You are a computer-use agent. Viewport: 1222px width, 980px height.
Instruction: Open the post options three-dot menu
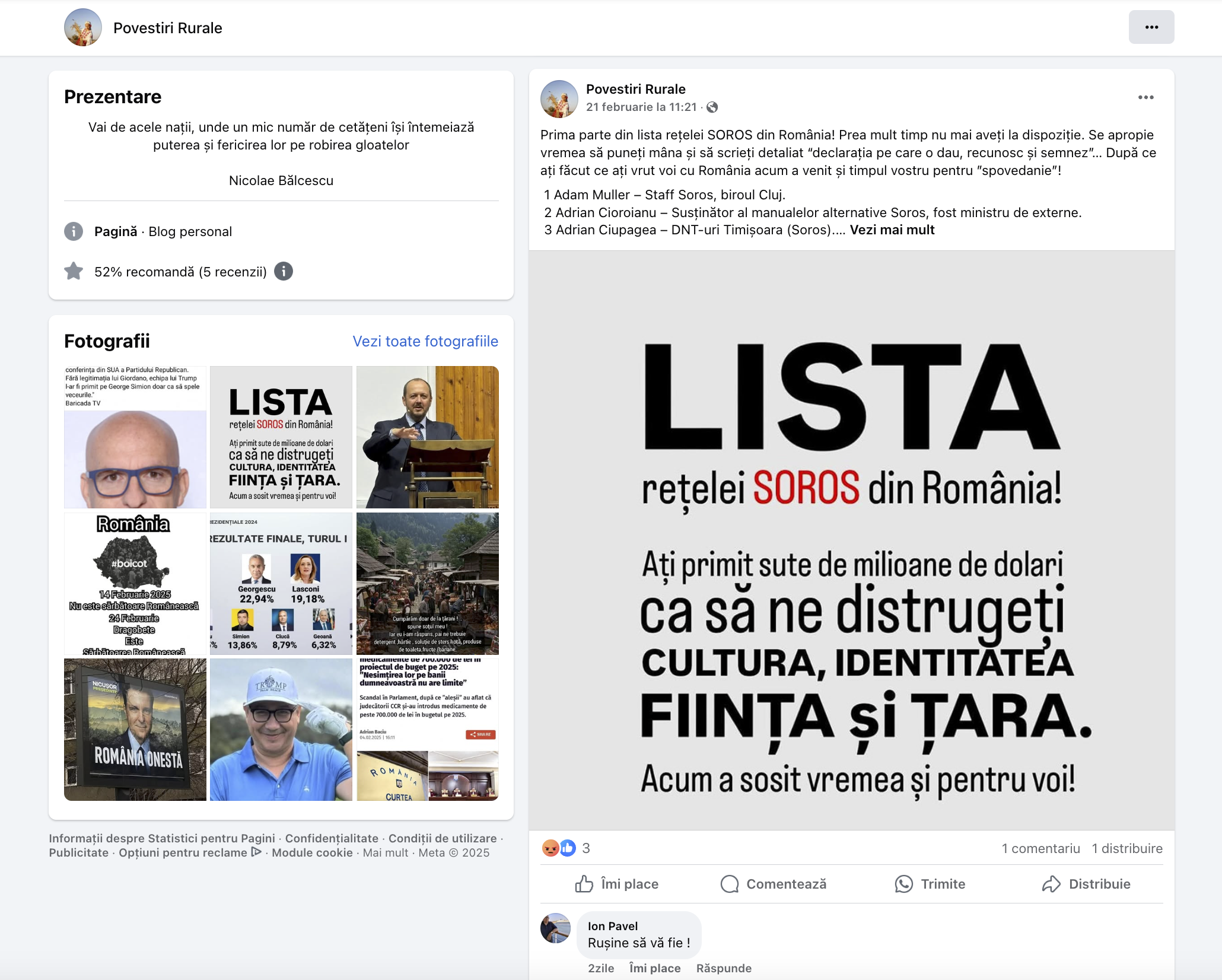coord(1145,97)
